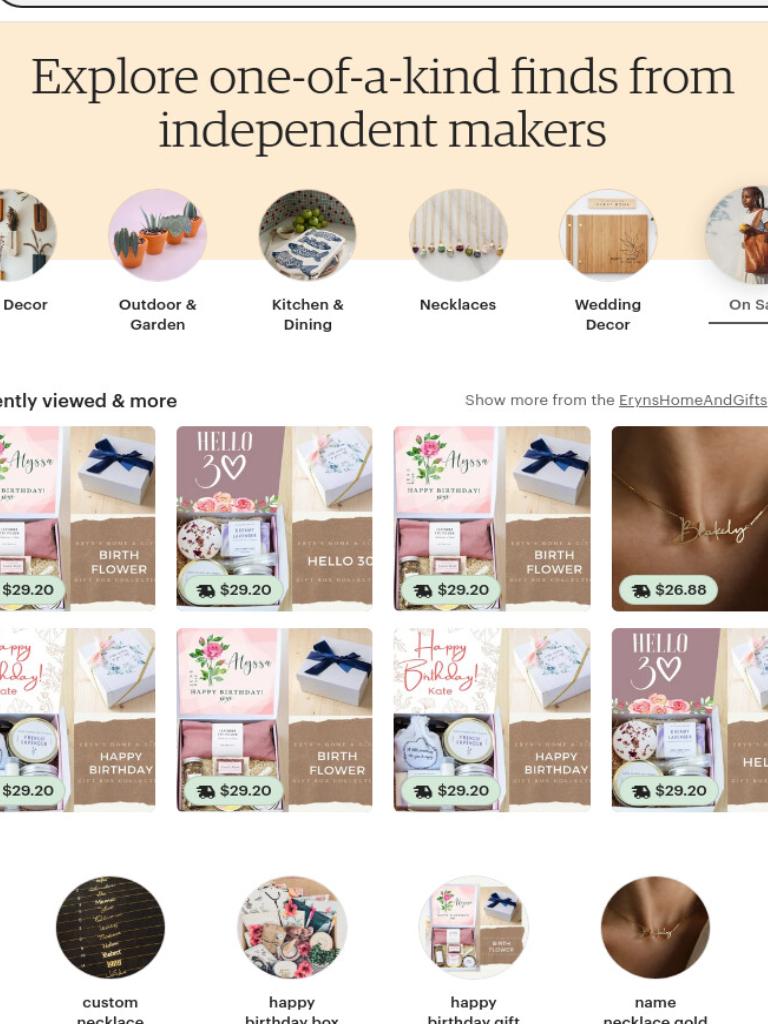
Task: Open the Happy Birthday Kate gift box listing
Action: coord(492,720)
